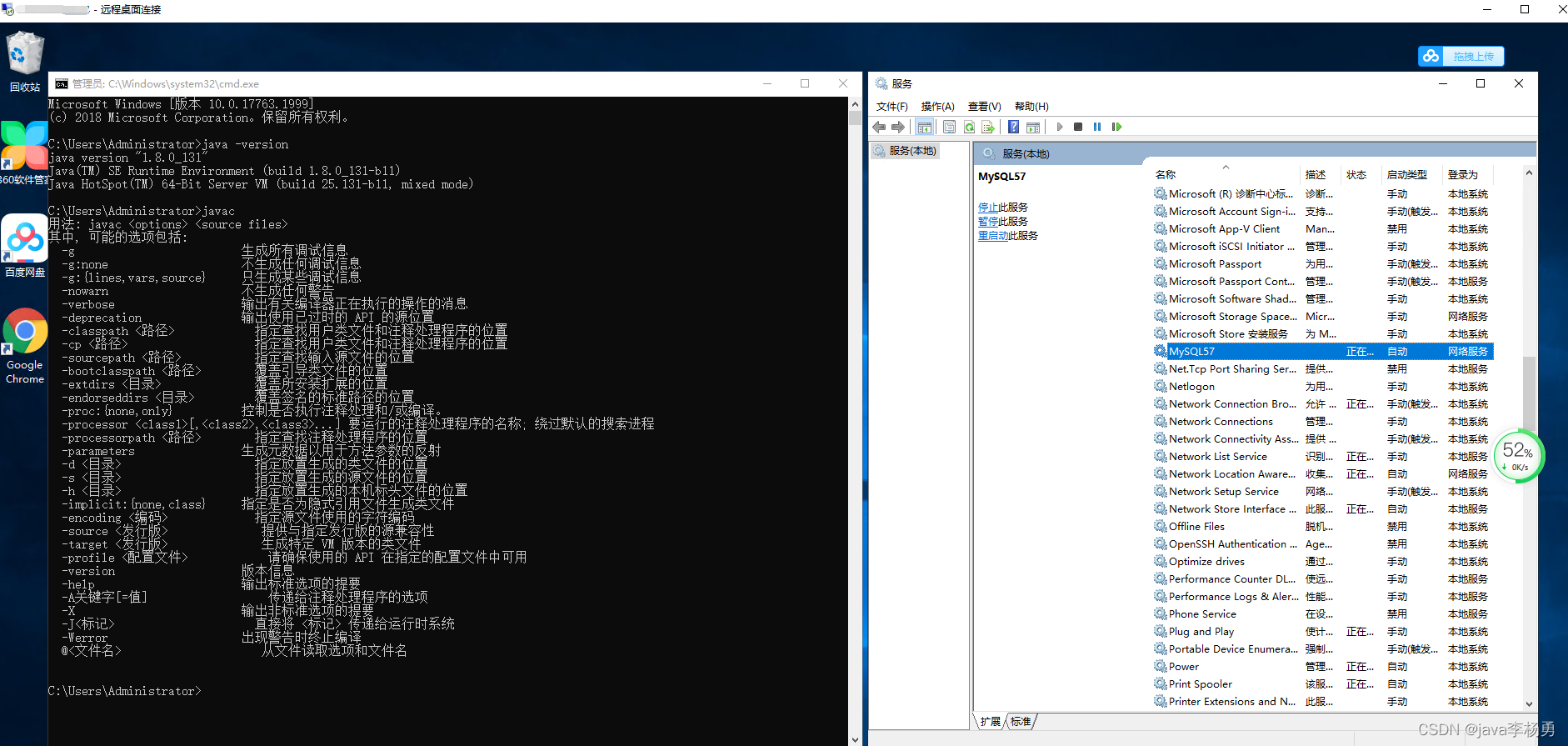This screenshot has width=1568, height=746.
Task: Switch to the 标准 tab
Action: (1021, 722)
